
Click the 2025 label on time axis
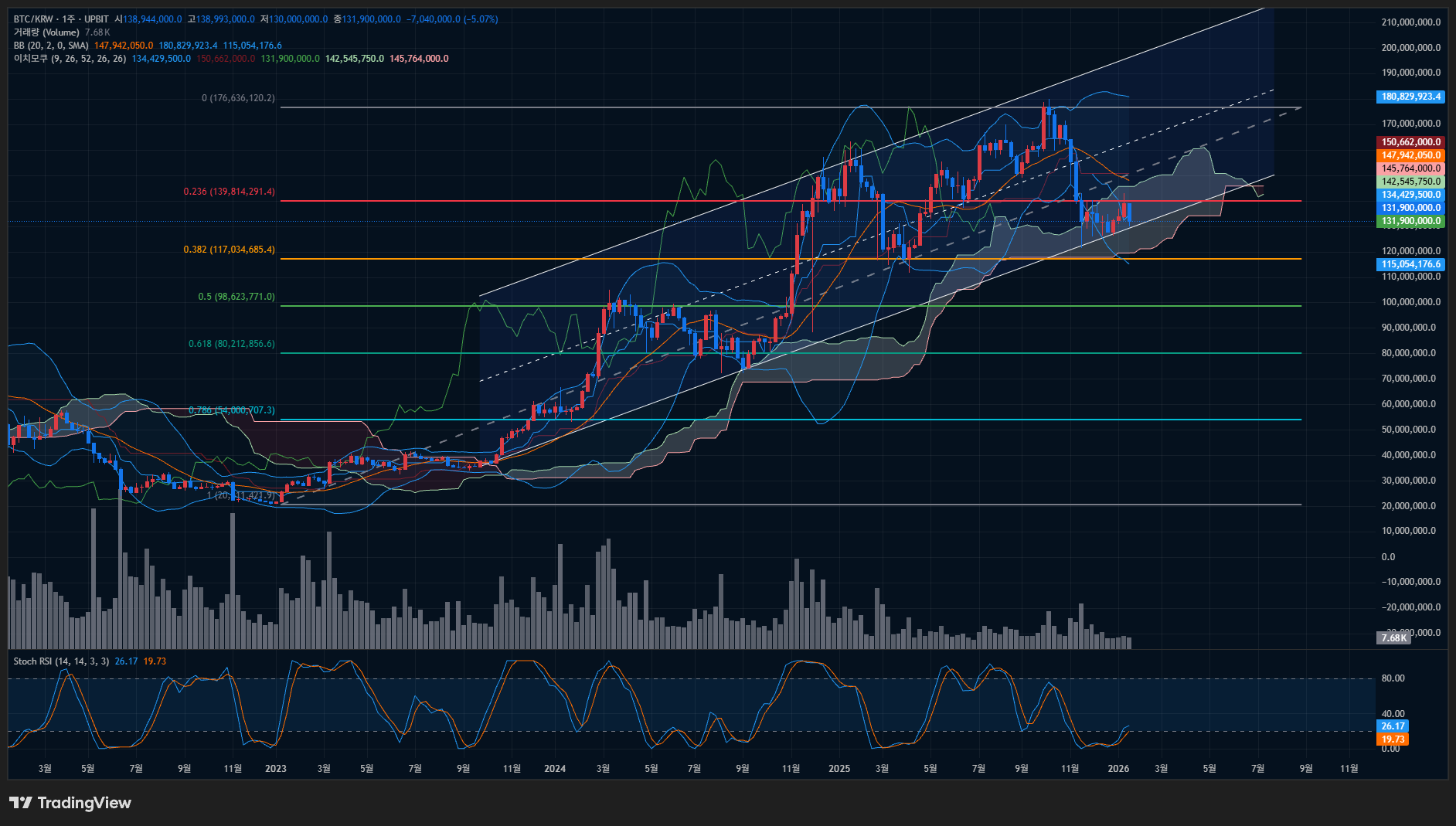(x=839, y=769)
